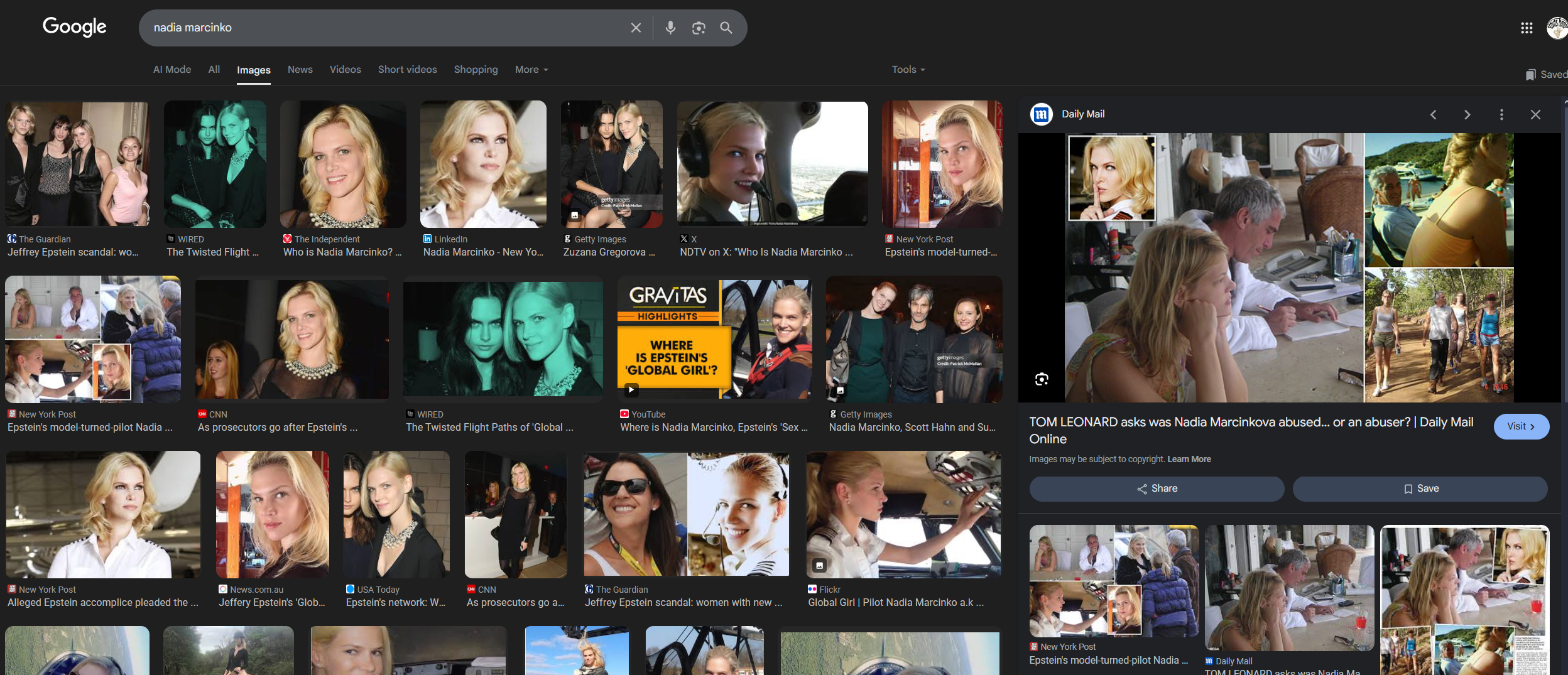Go to next image in preview panel
Screen dimensions: 1568x675
coord(1467,114)
